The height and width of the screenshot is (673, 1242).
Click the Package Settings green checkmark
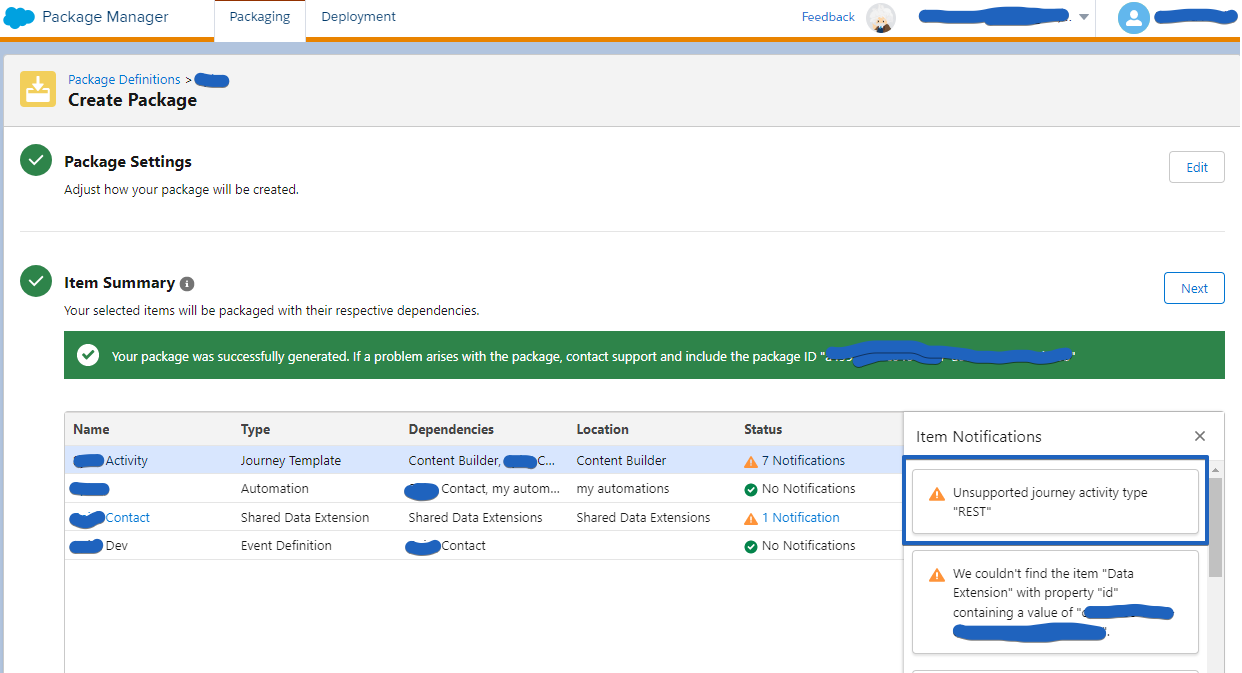click(x=36, y=161)
